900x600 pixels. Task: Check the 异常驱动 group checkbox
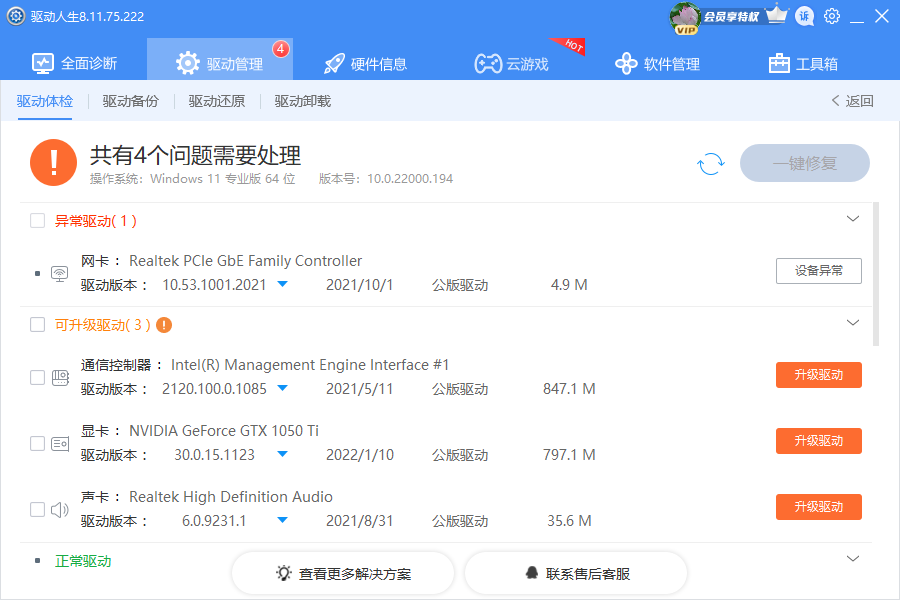pos(37,220)
